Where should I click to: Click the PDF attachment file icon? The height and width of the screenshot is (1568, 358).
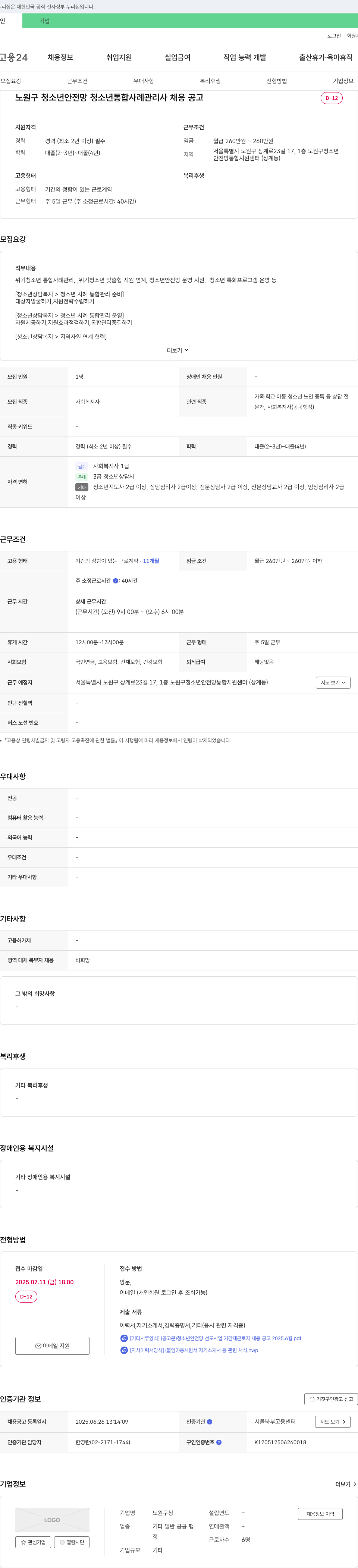[124, 1338]
